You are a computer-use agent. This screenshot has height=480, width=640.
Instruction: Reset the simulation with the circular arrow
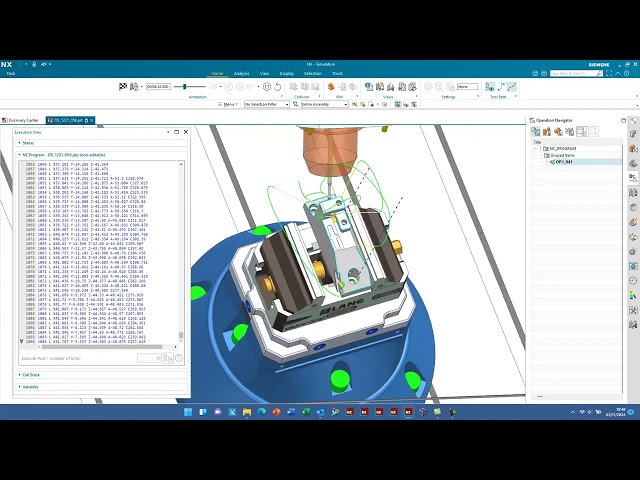(x=278, y=87)
